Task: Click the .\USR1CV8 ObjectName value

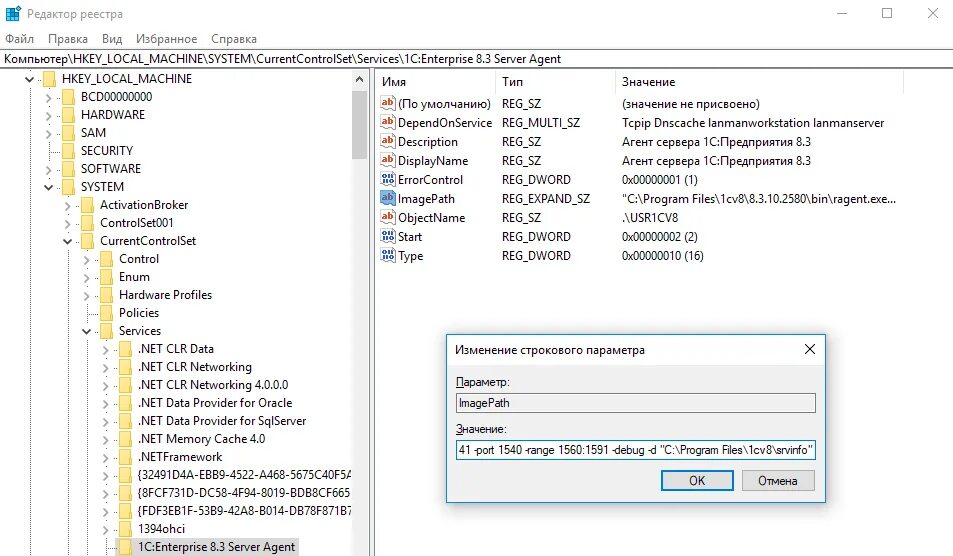Action: (650, 218)
